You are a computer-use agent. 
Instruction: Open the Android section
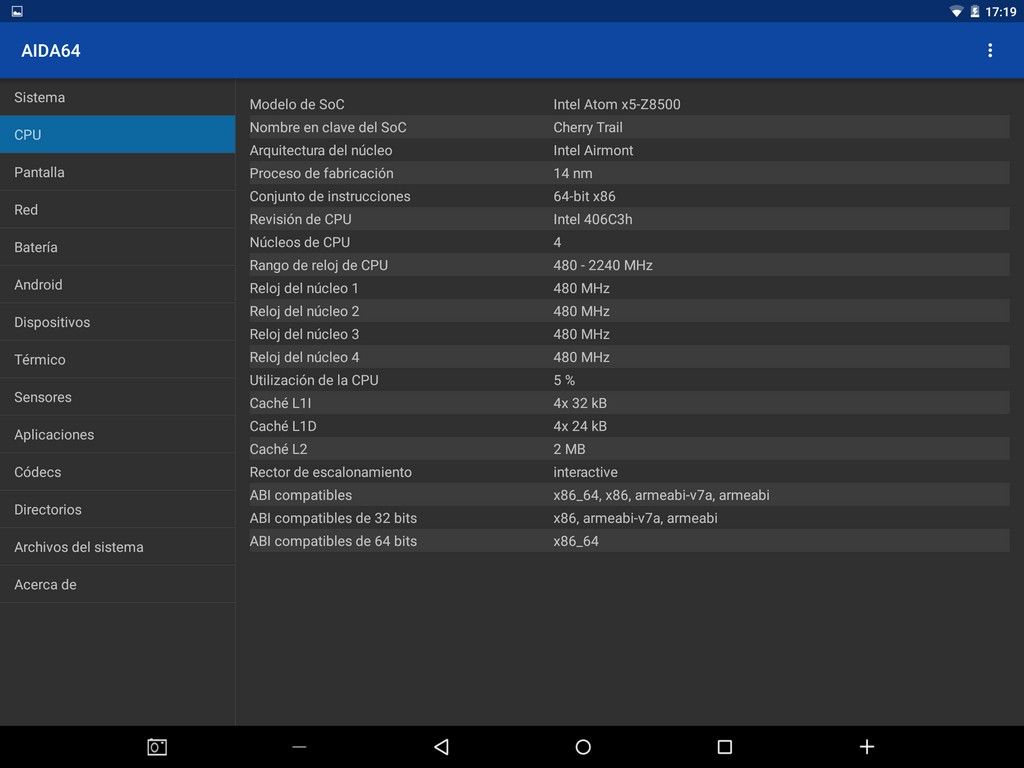coord(118,285)
